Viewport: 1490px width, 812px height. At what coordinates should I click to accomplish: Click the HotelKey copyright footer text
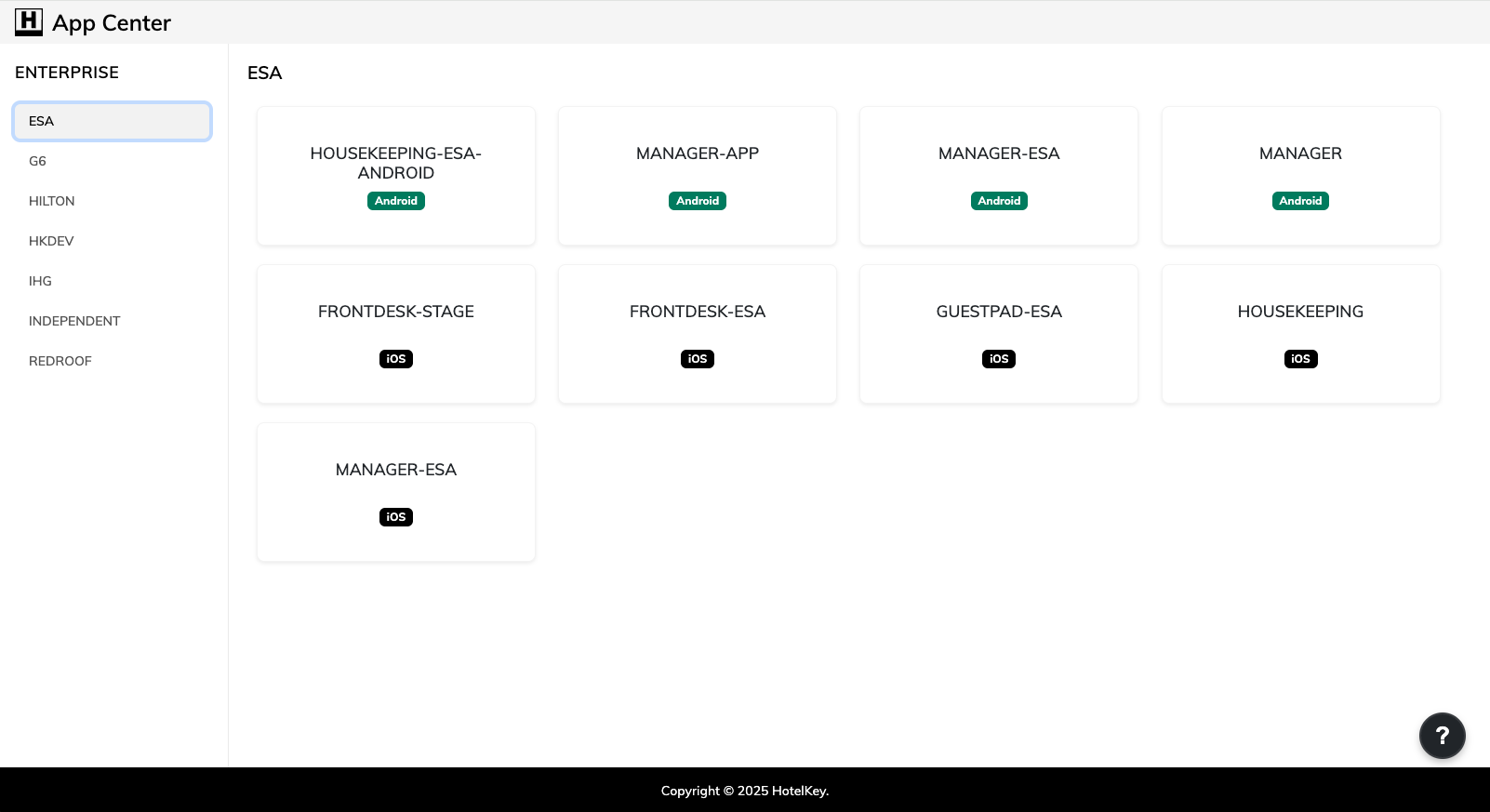coord(744,791)
